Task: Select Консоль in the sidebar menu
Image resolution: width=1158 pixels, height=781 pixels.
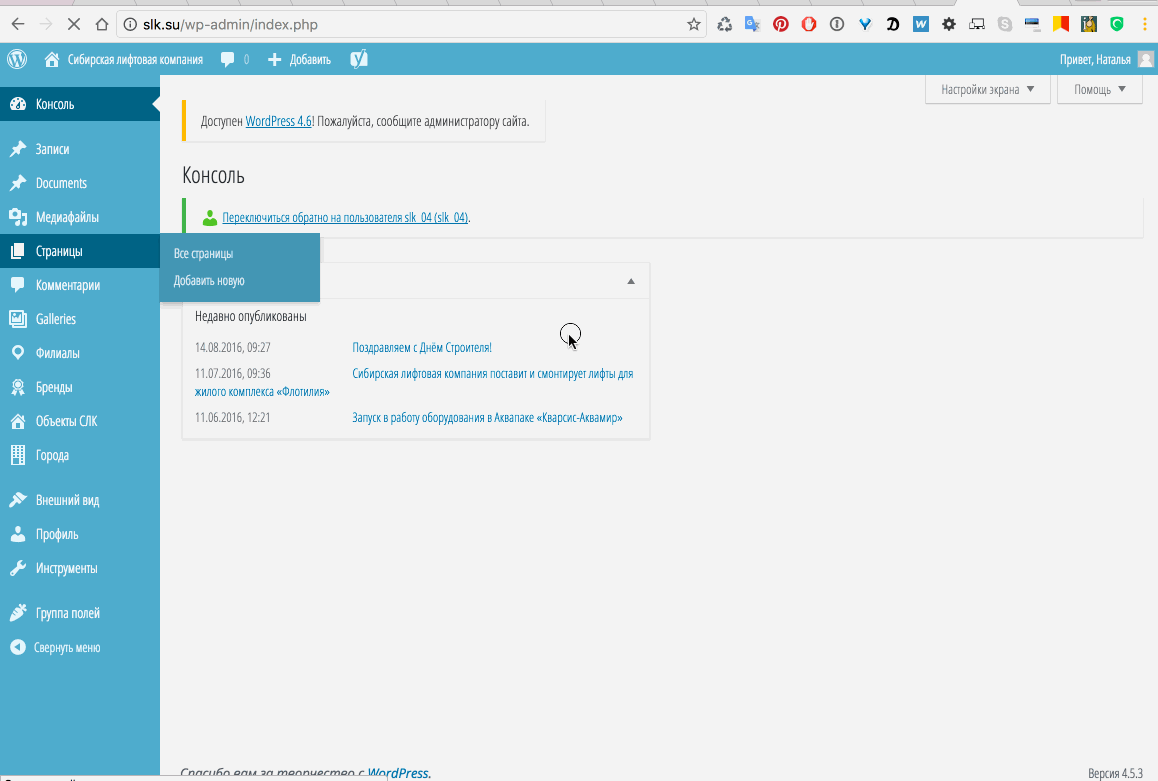Action: 80,104
